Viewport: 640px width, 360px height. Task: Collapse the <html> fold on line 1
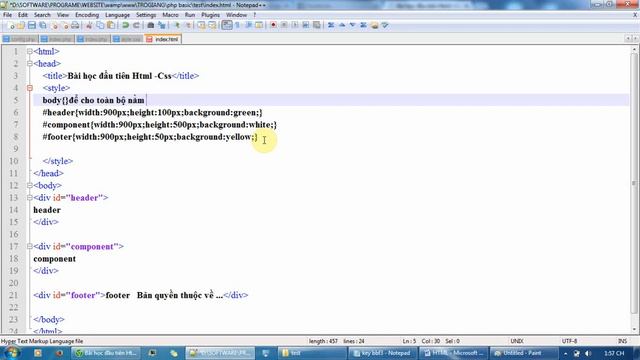(30, 51)
